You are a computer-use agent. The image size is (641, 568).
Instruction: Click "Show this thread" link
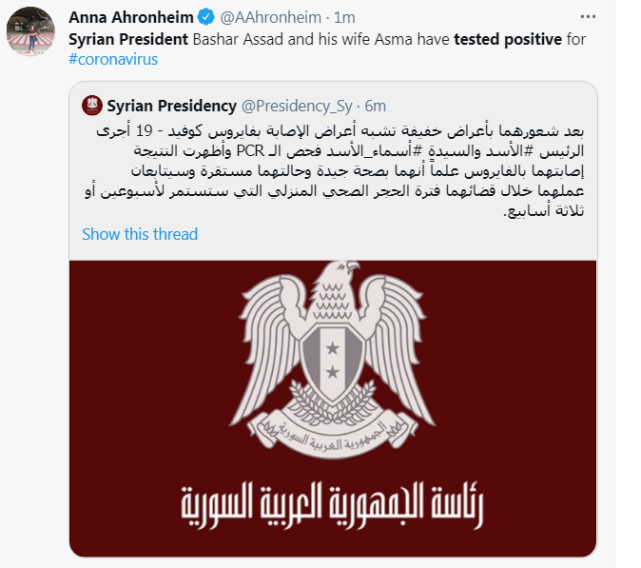(140, 234)
